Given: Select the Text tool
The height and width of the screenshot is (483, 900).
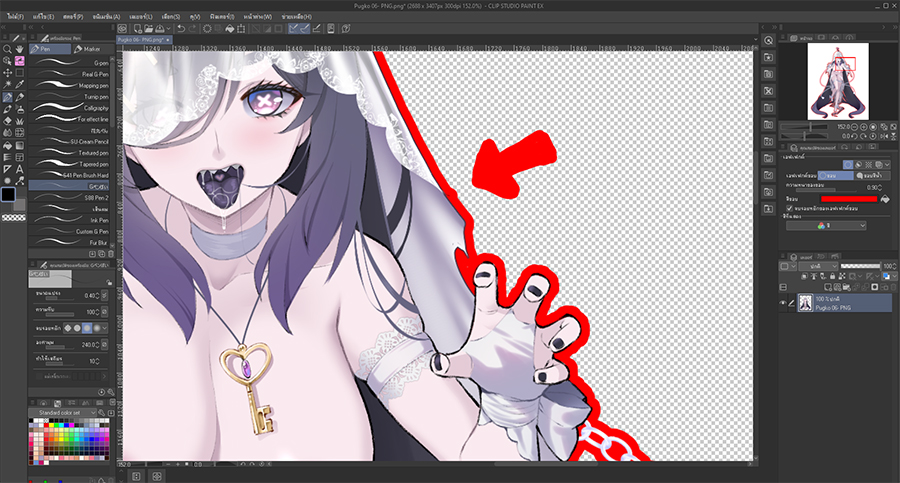Looking at the screenshot, I should click(20, 169).
